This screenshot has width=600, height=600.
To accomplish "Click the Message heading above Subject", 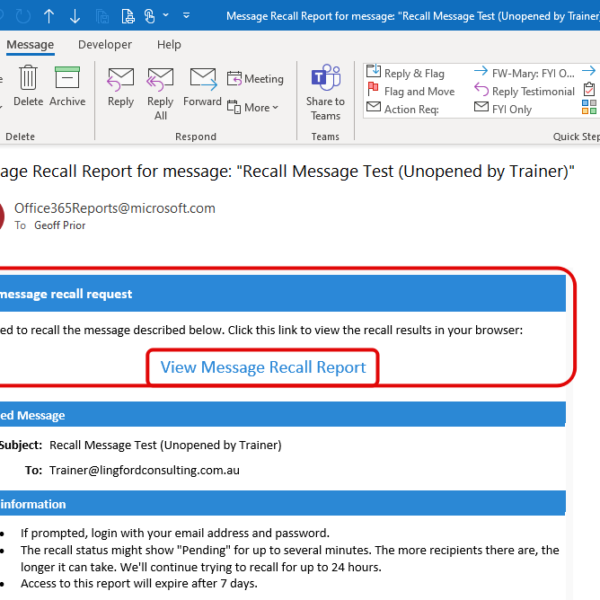I will click(283, 415).
